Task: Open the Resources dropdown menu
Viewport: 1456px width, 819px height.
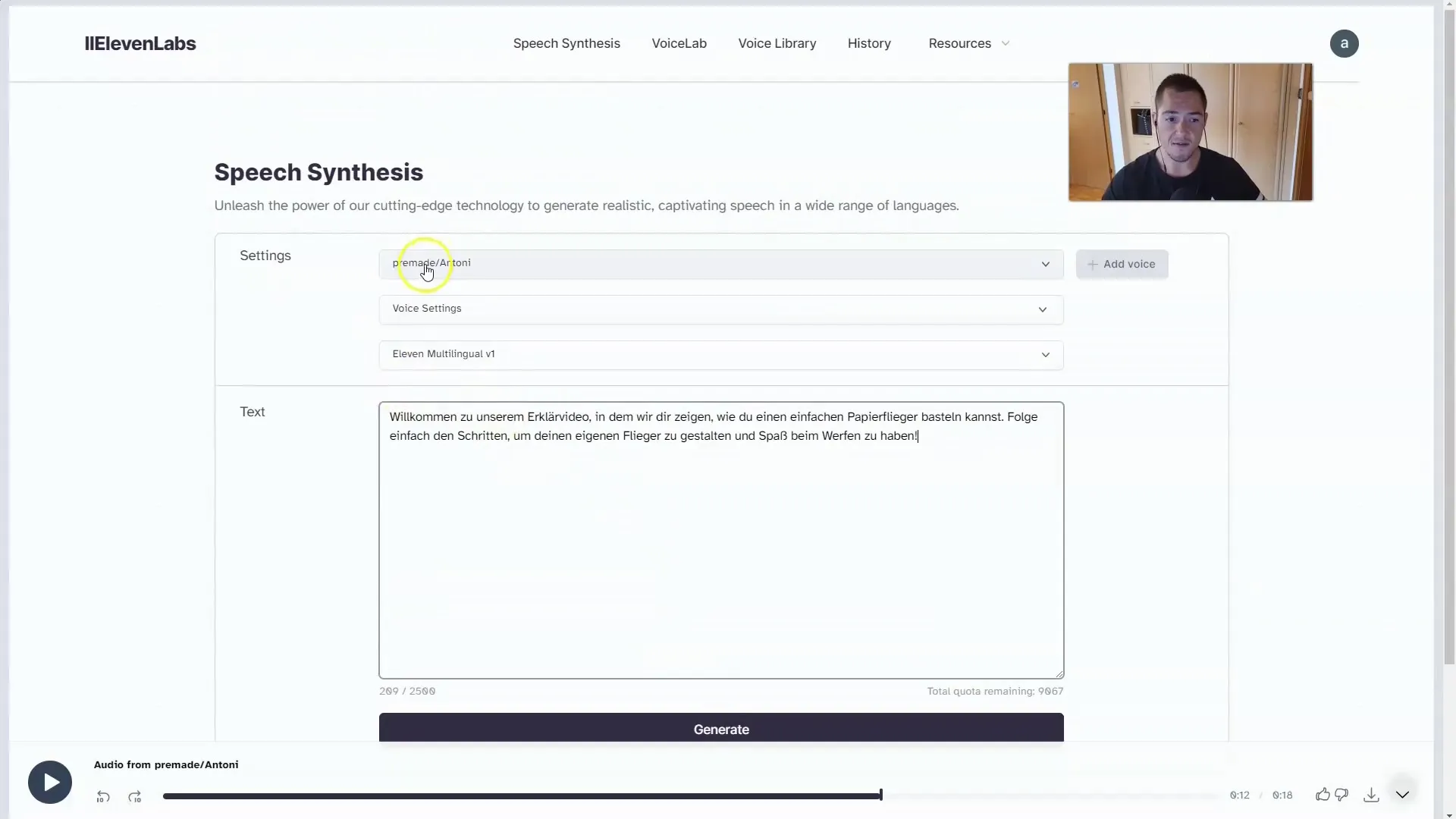Action: click(967, 43)
